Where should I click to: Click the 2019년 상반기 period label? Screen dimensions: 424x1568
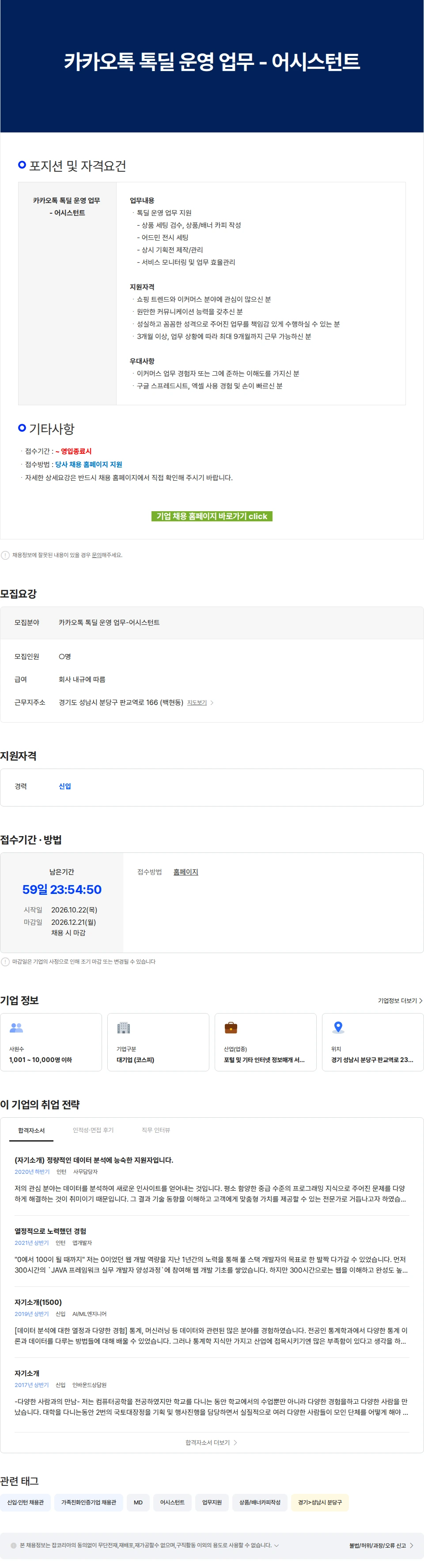[32, 1314]
